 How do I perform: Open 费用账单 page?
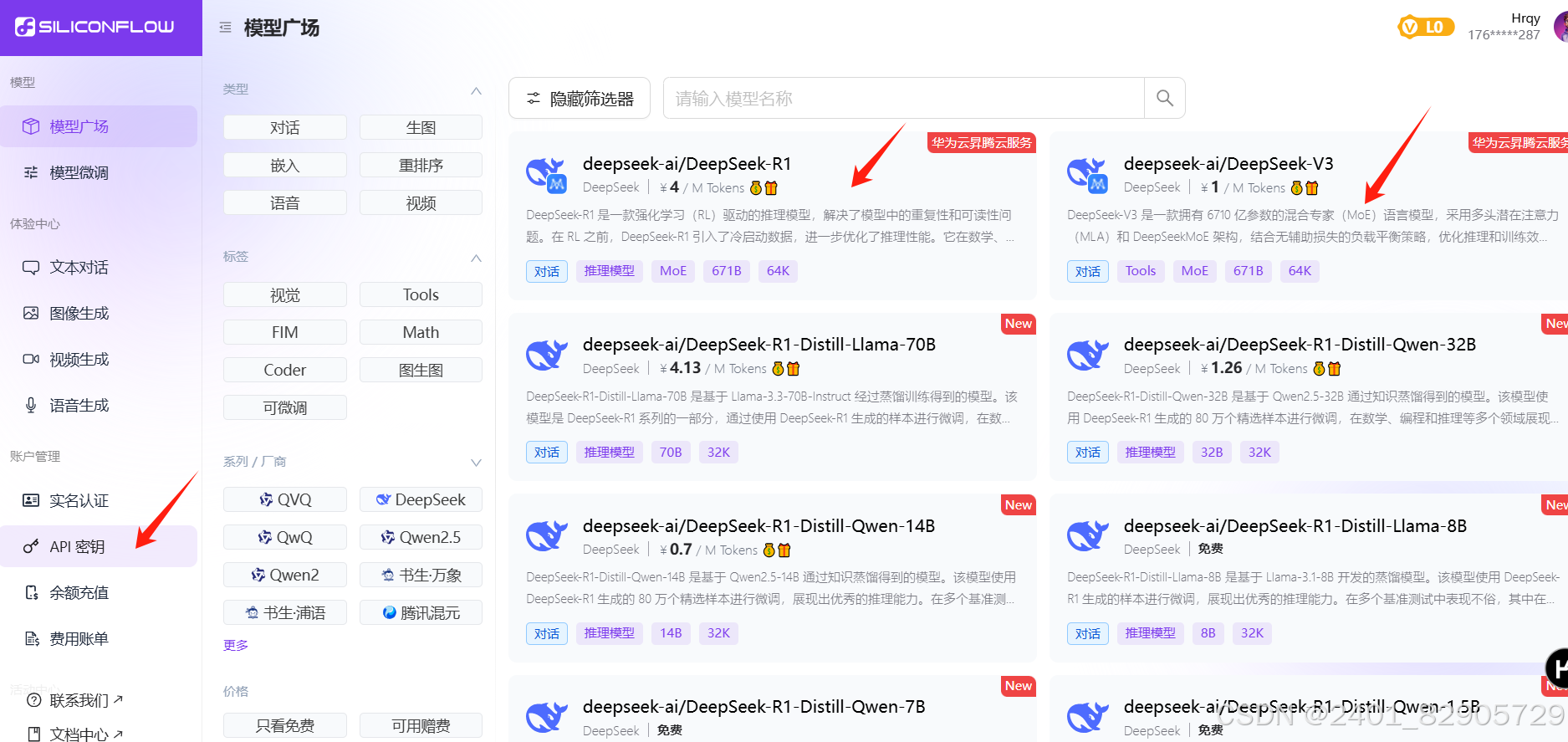click(x=99, y=638)
